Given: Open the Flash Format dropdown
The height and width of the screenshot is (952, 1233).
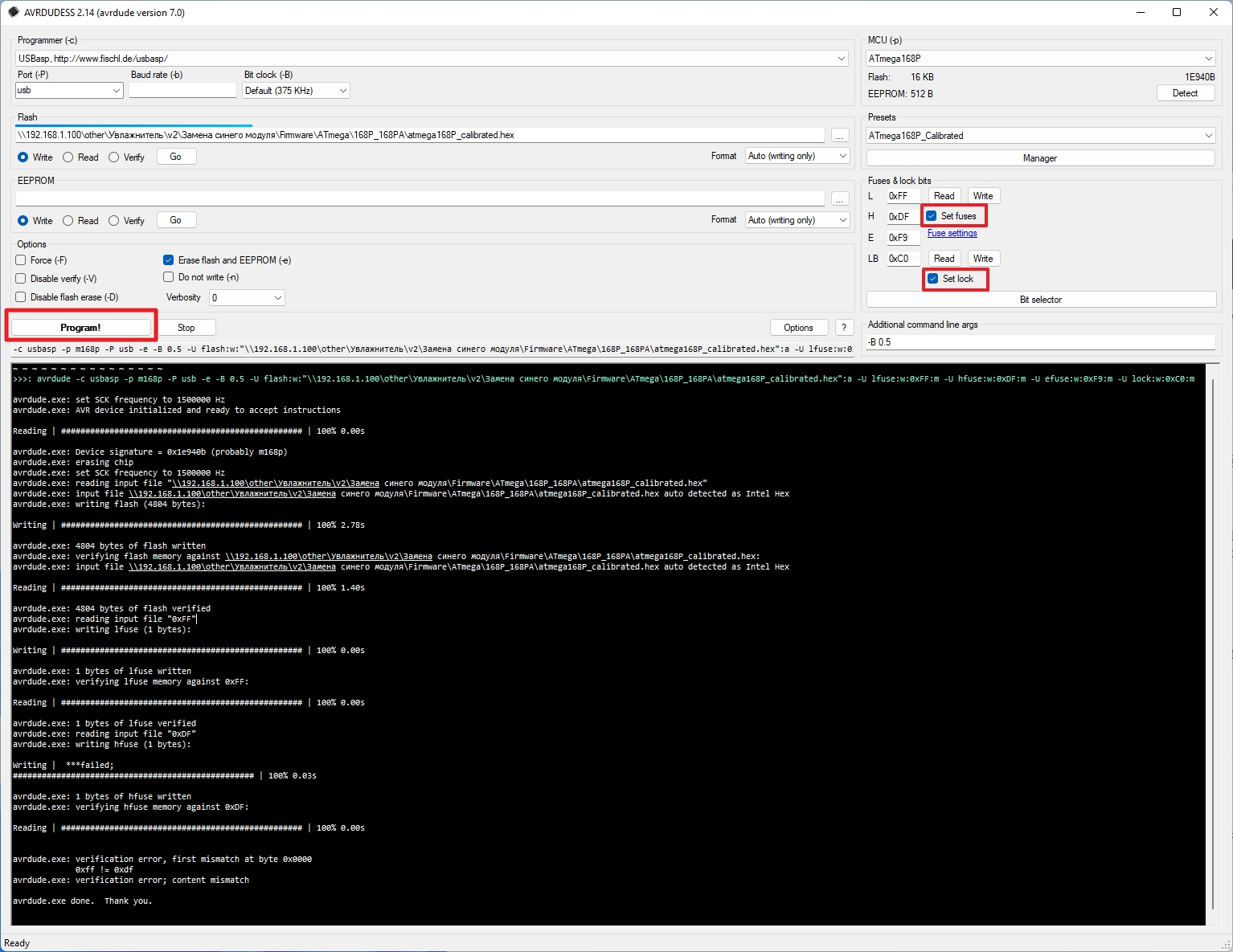Looking at the screenshot, I should tap(797, 156).
